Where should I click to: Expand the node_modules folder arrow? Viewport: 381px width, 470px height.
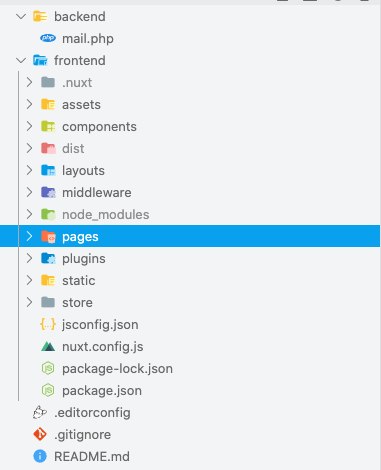[x=29, y=214]
